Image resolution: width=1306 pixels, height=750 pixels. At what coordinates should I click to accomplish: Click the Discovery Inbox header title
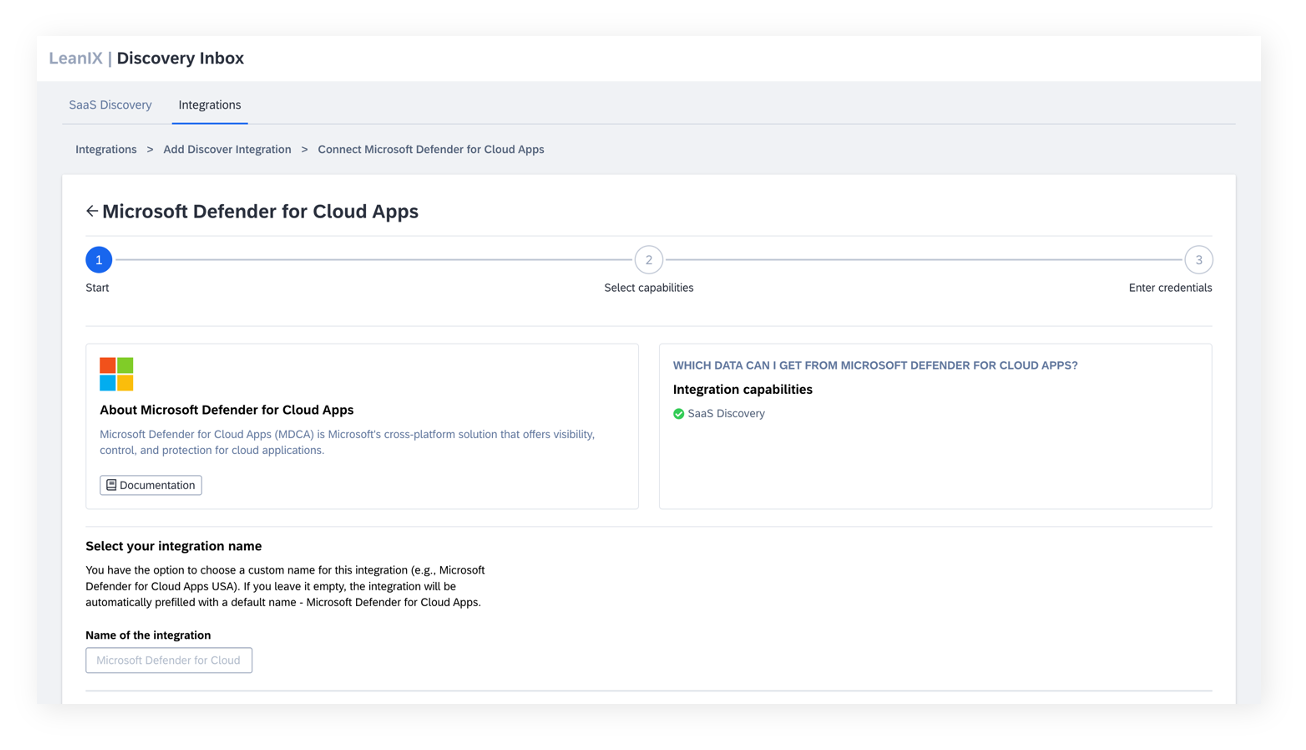[180, 58]
